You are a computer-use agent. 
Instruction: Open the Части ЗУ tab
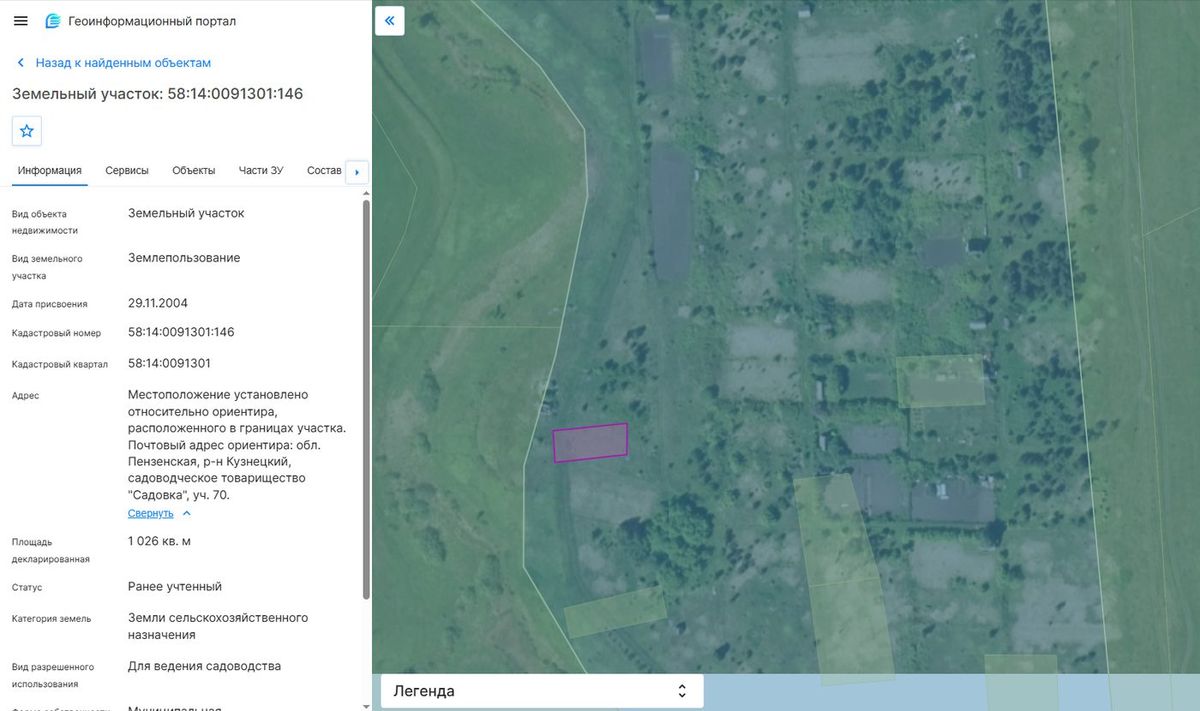coord(261,171)
